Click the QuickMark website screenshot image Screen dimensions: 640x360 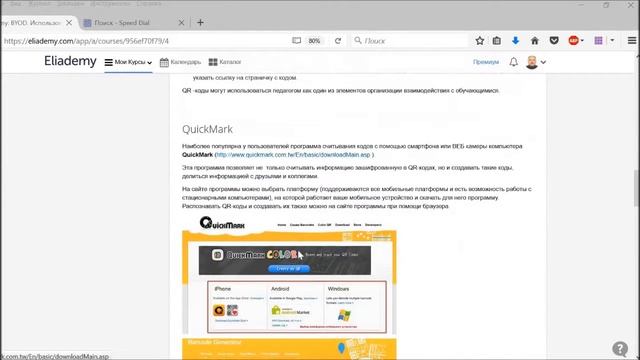[289, 287]
